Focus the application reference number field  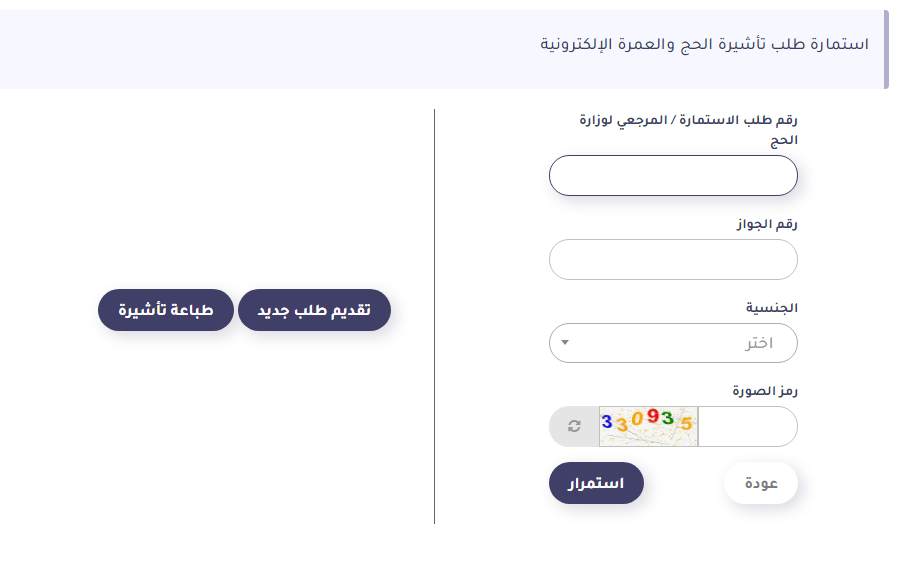pyautogui.click(x=673, y=176)
